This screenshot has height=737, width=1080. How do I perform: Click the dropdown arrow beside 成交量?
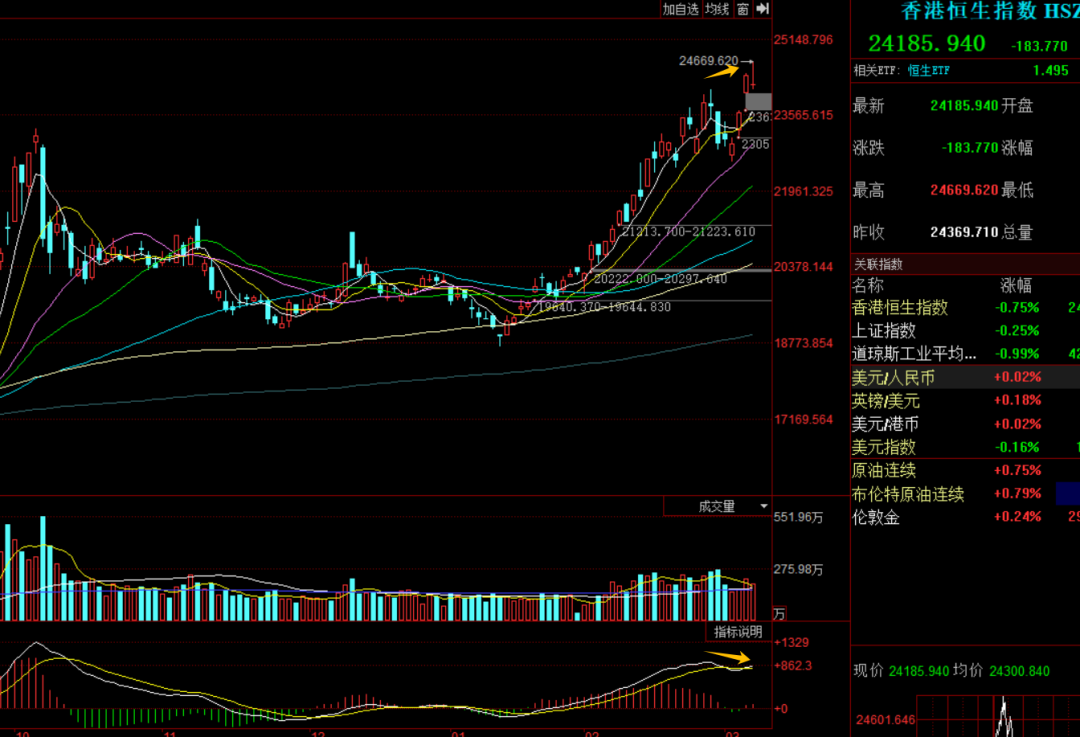point(764,507)
